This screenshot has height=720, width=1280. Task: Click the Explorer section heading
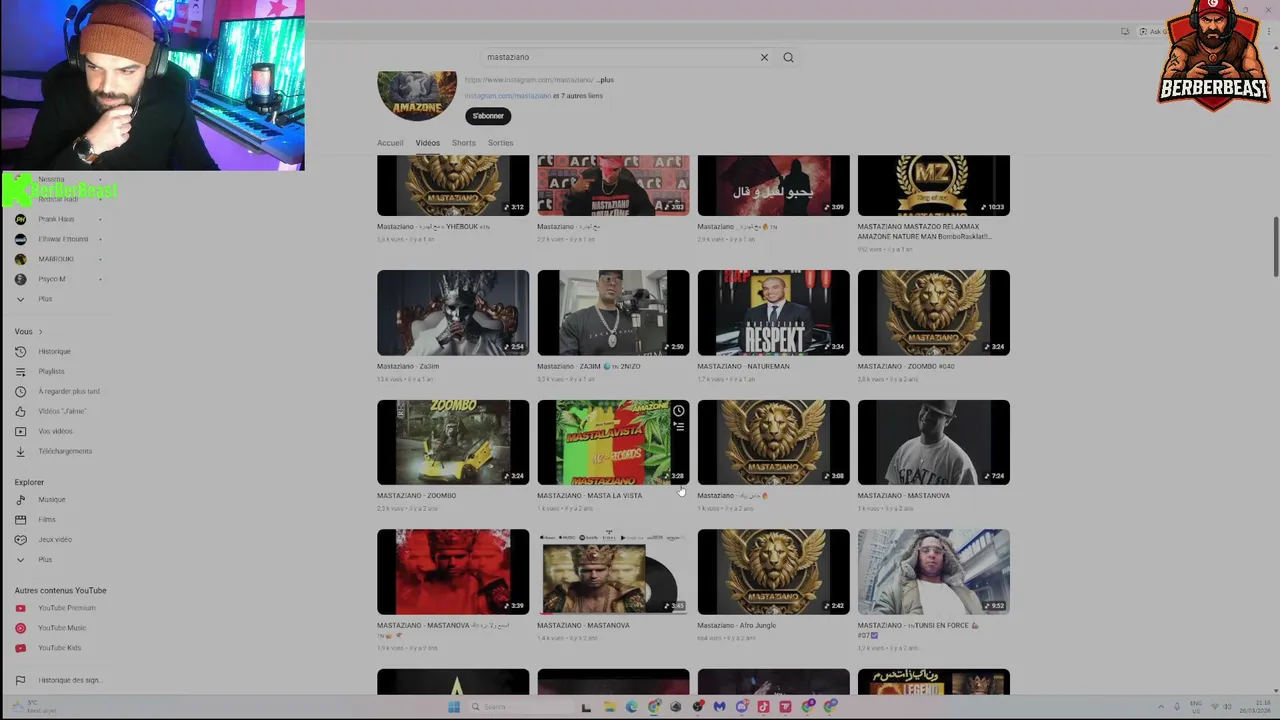pyautogui.click(x=29, y=482)
